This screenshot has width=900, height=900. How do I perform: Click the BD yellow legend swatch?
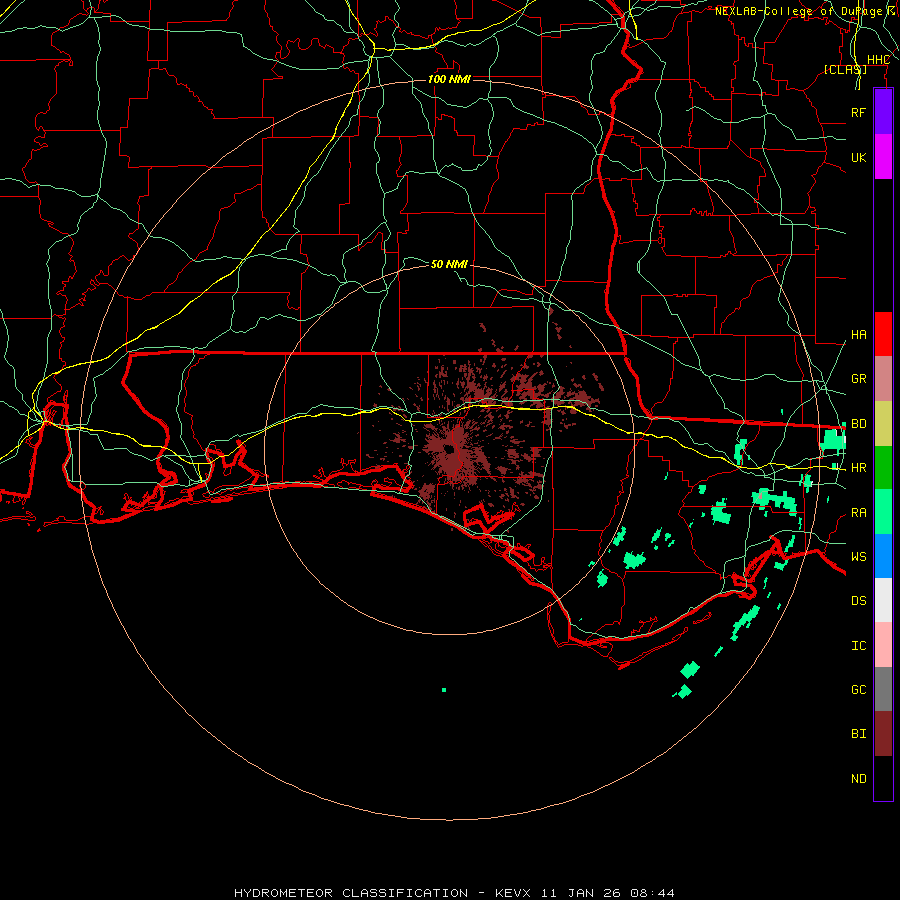click(x=883, y=424)
